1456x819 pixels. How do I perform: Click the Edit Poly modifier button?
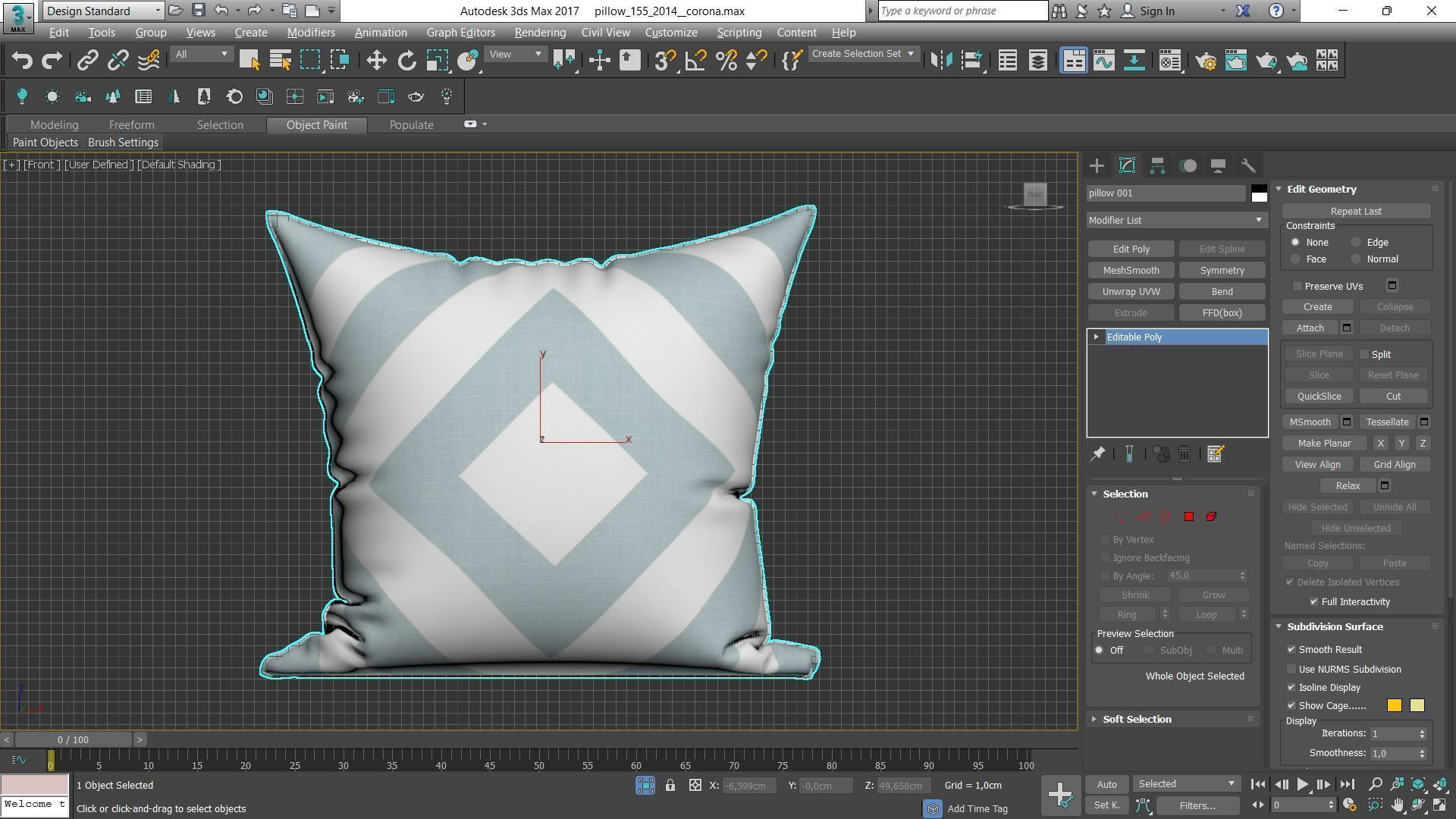coord(1131,249)
